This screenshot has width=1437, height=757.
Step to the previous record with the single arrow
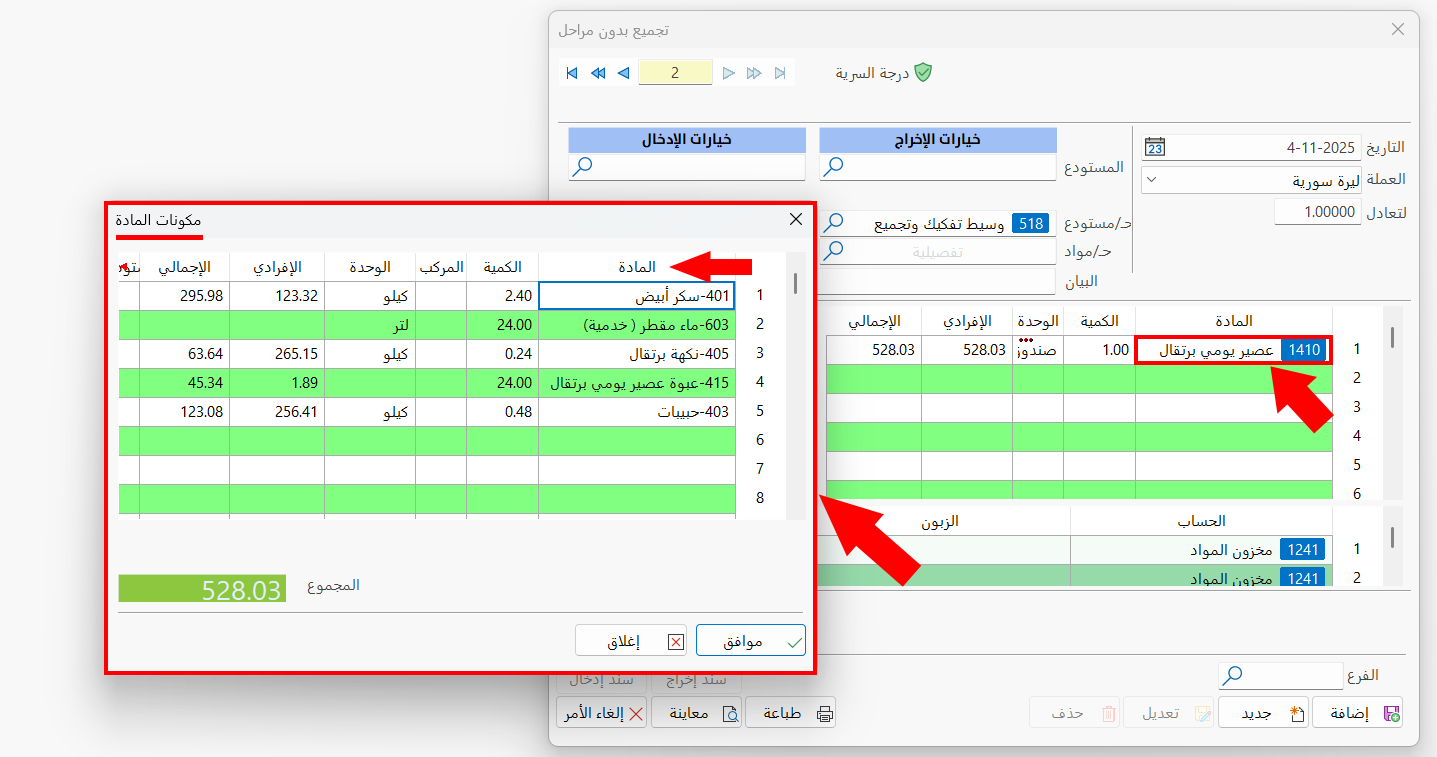click(623, 73)
